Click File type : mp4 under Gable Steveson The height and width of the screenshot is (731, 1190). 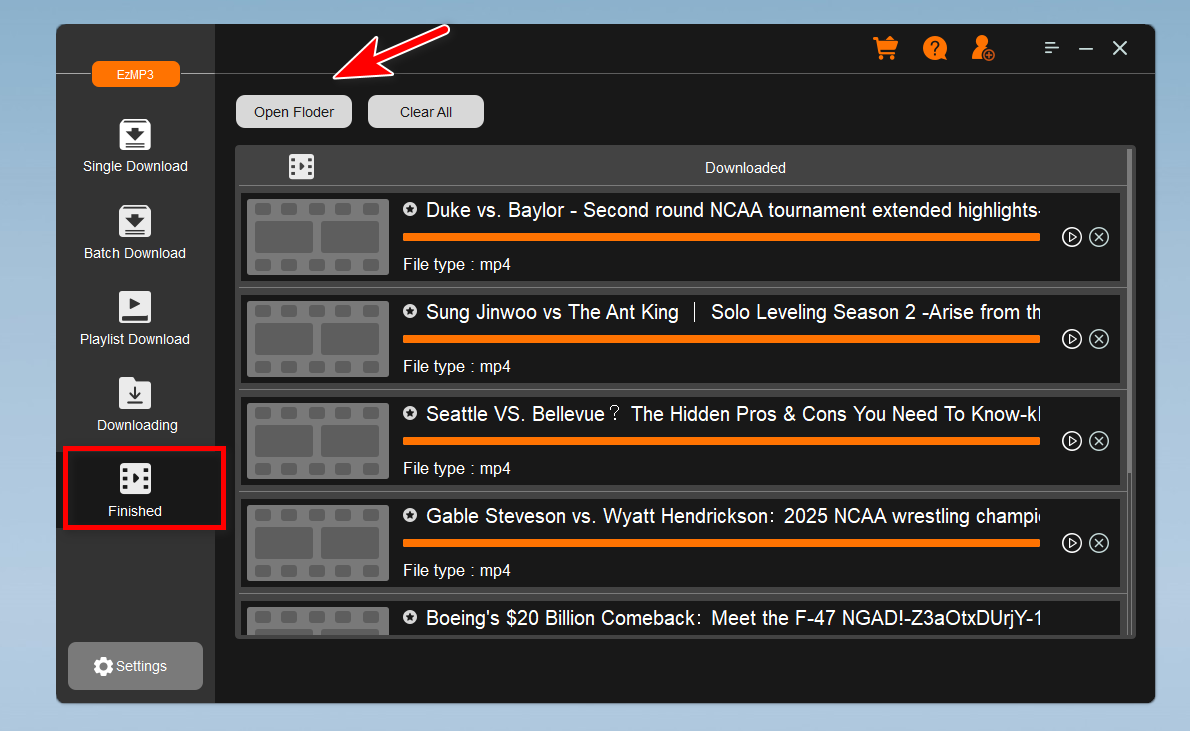[x=457, y=571]
